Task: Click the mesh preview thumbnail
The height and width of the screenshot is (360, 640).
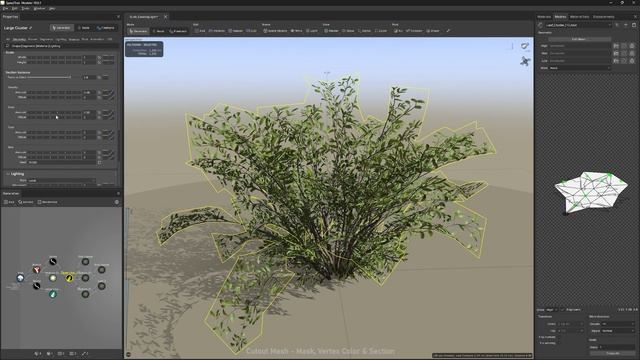Action: (591, 192)
